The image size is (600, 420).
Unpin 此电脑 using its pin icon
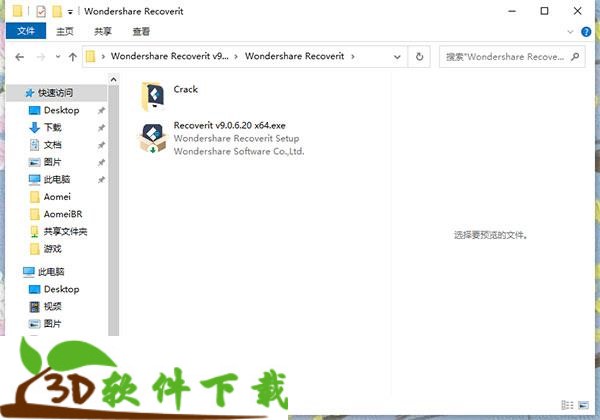[101, 180]
